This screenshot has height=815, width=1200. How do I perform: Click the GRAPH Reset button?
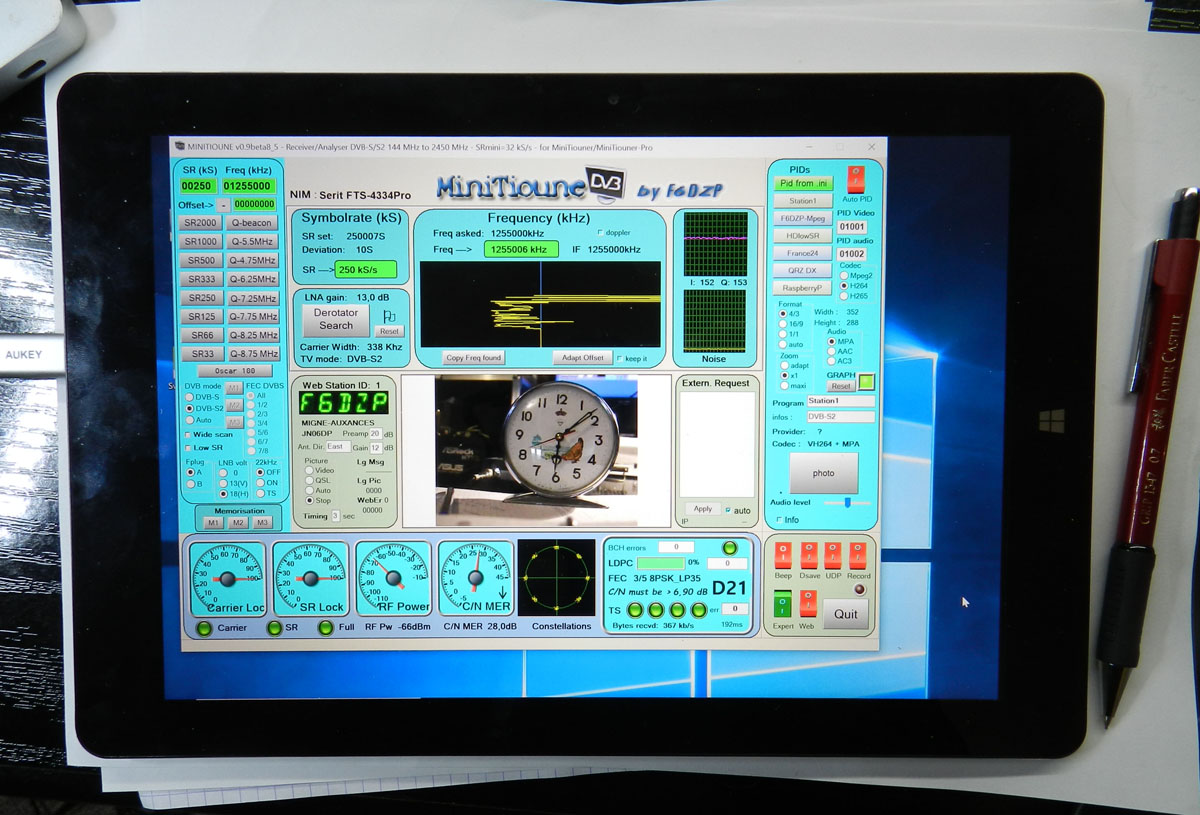(x=841, y=386)
